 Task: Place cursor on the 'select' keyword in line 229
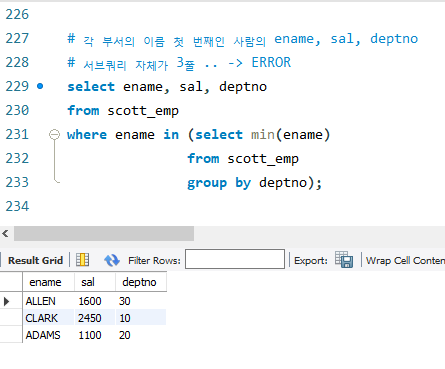tap(91, 87)
